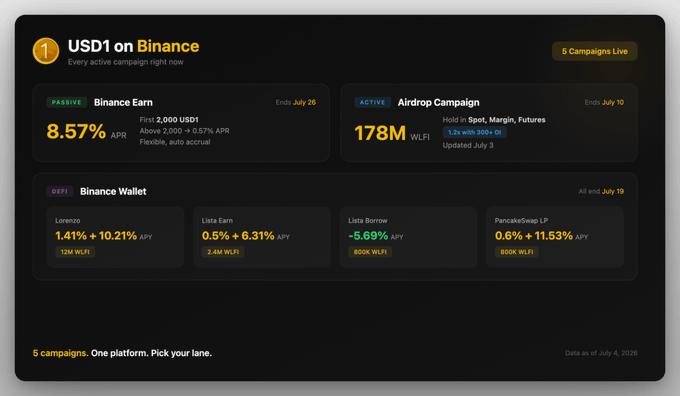Click the green -5.69% APY value
The width and height of the screenshot is (680, 396).
coord(376,236)
